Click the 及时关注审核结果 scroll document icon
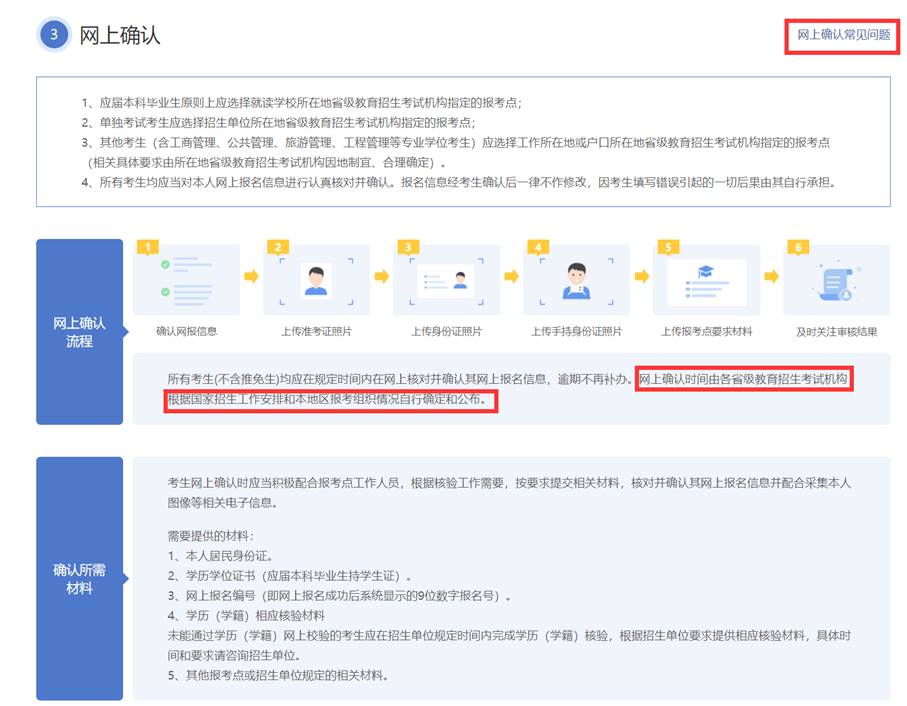Image resolution: width=907 pixels, height=706 pixels. coord(836,281)
